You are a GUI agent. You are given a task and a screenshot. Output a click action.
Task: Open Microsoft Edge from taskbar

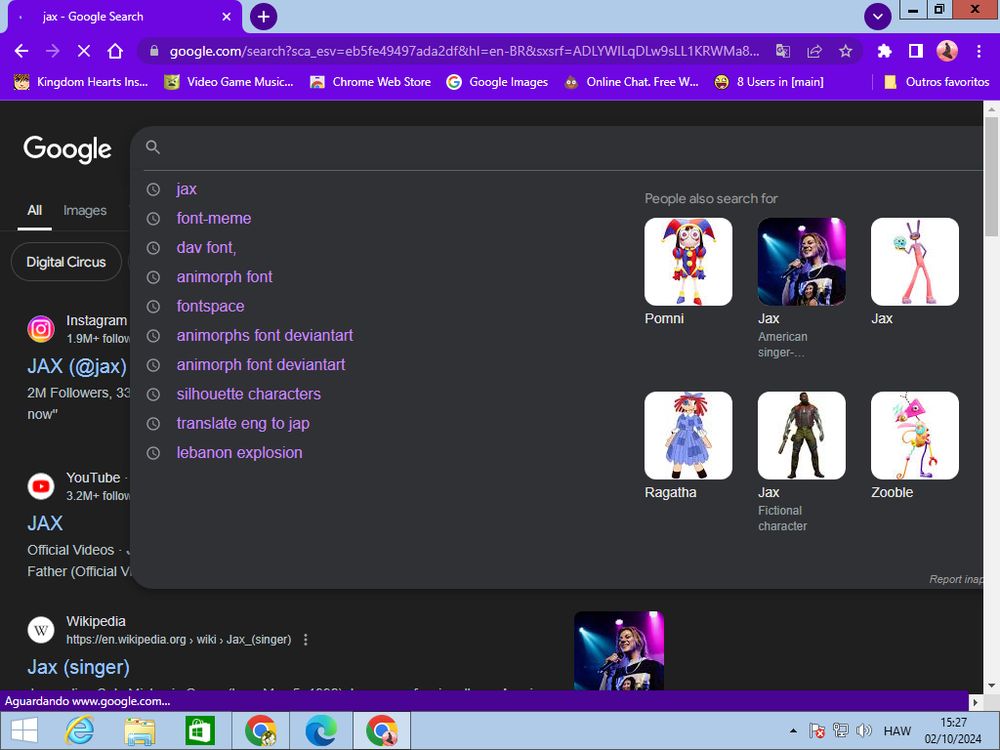click(321, 730)
